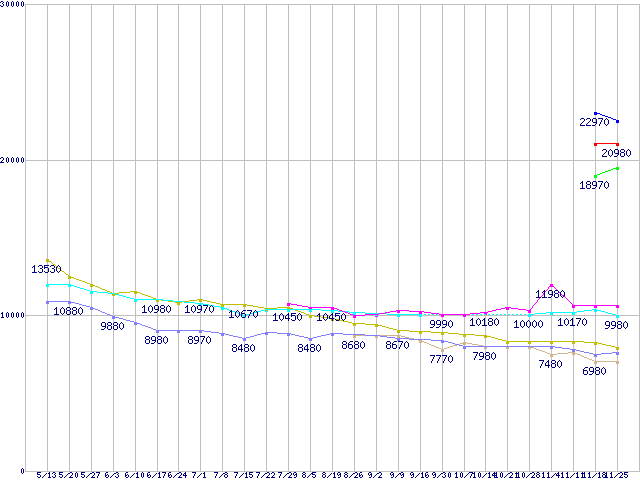The height and width of the screenshot is (480, 640).
Task: Click the magenta peak data point
Action: (x=551, y=285)
